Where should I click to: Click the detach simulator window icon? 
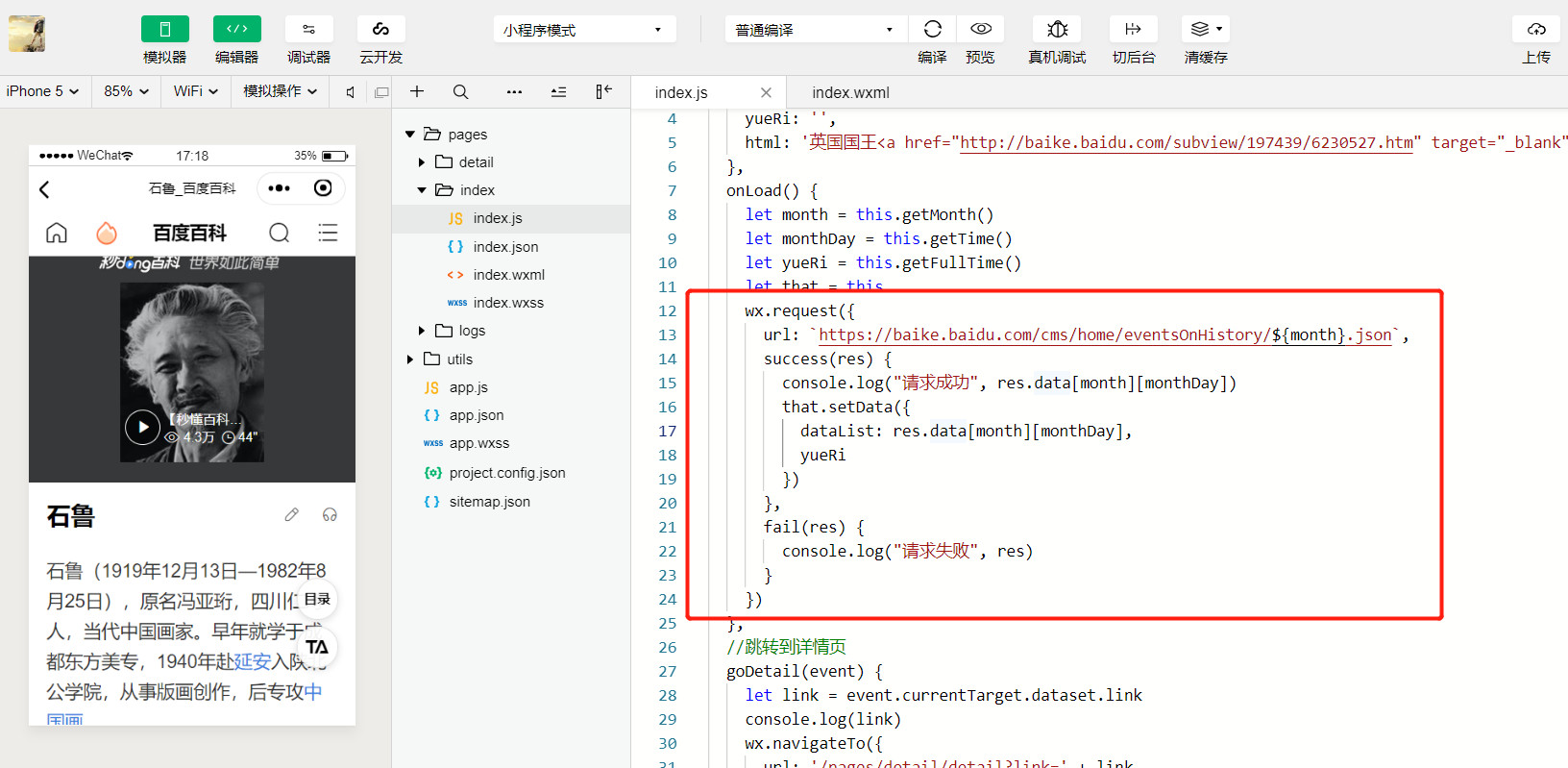tap(381, 92)
